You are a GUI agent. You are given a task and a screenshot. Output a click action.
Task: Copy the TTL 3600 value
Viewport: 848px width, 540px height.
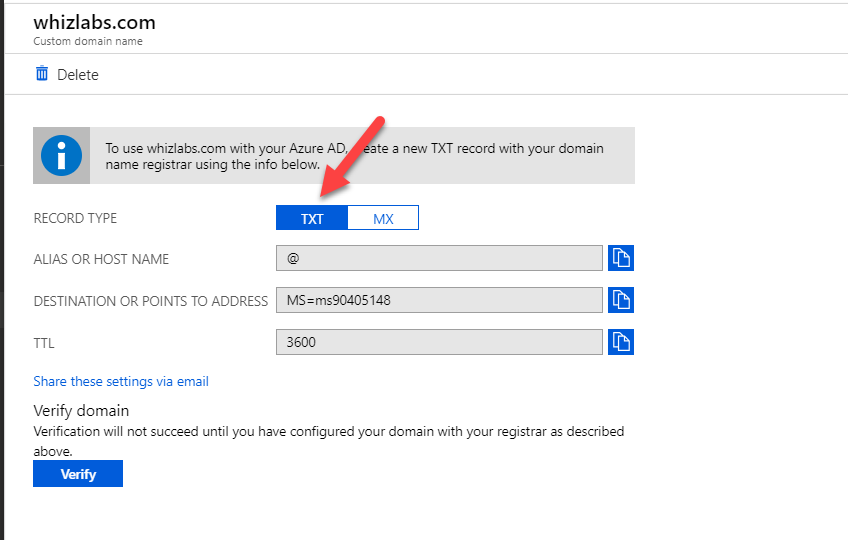coord(621,342)
